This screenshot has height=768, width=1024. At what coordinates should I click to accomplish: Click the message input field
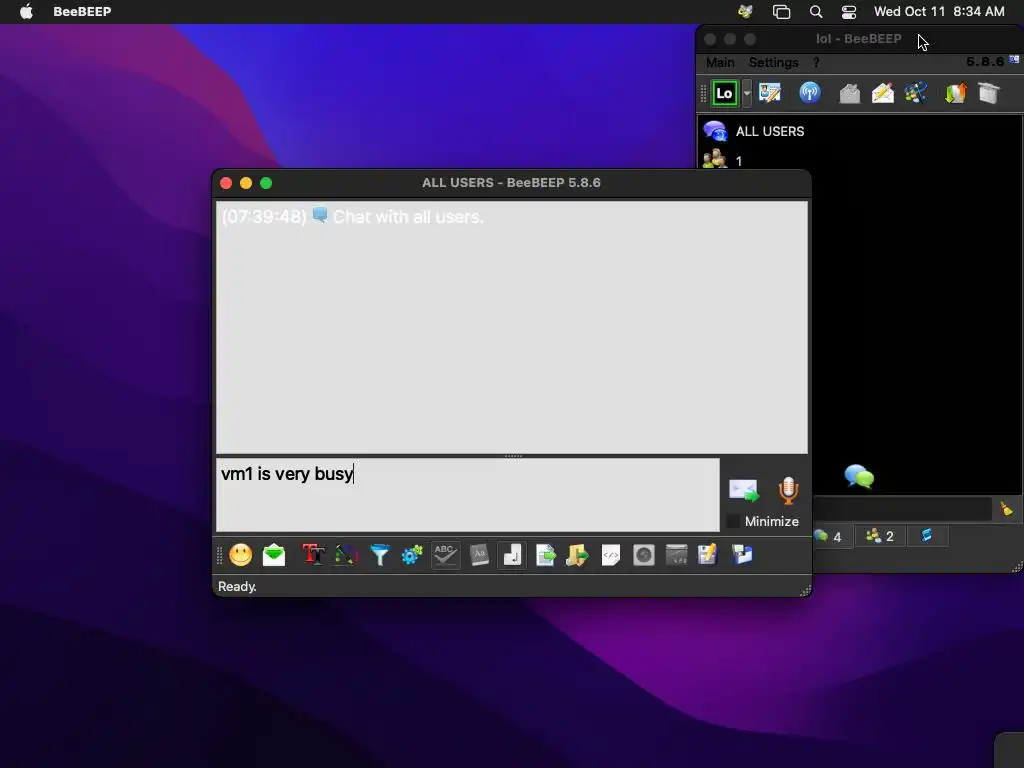[x=468, y=494]
